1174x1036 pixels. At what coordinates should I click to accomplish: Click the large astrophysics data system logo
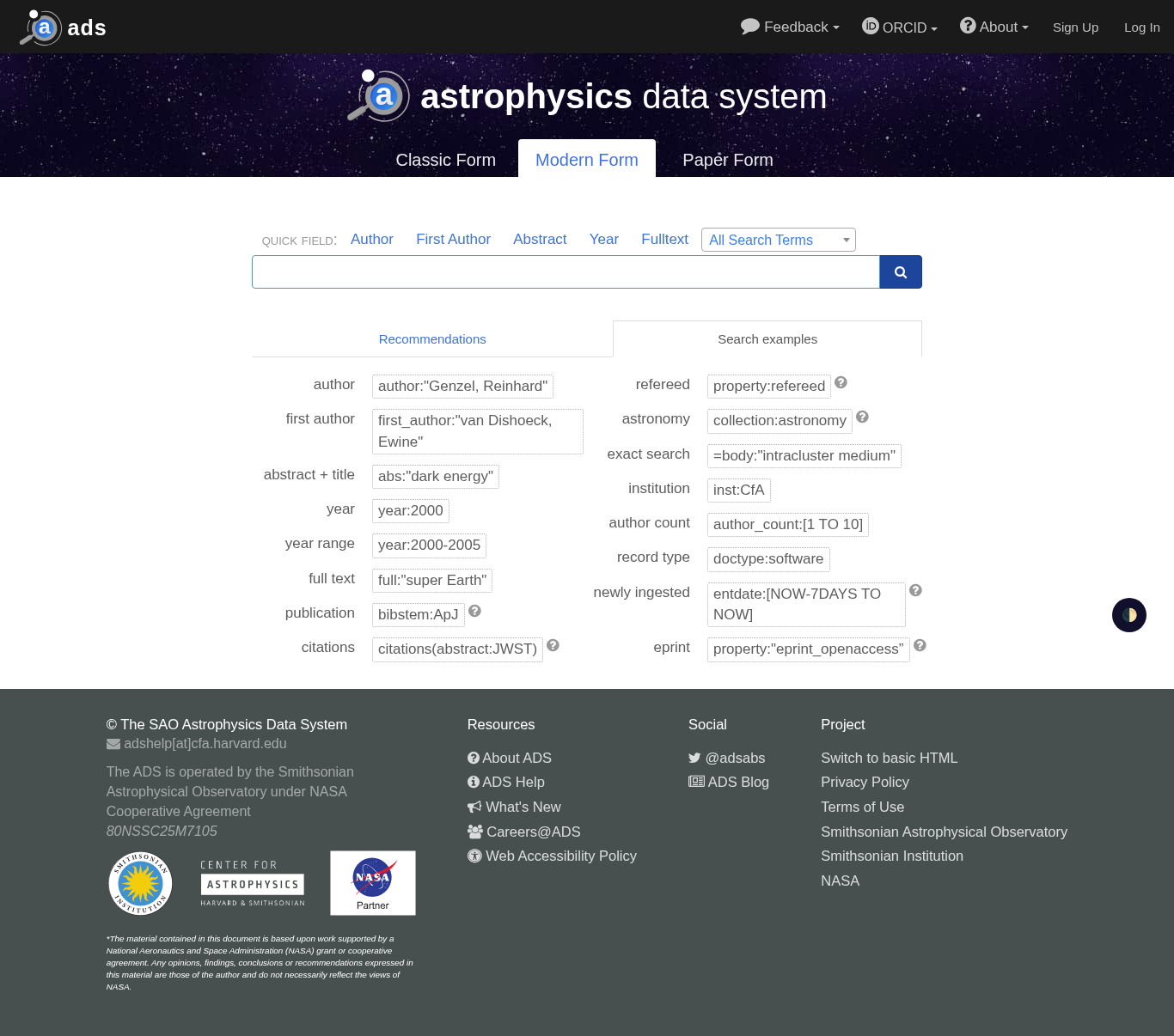(x=587, y=96)
